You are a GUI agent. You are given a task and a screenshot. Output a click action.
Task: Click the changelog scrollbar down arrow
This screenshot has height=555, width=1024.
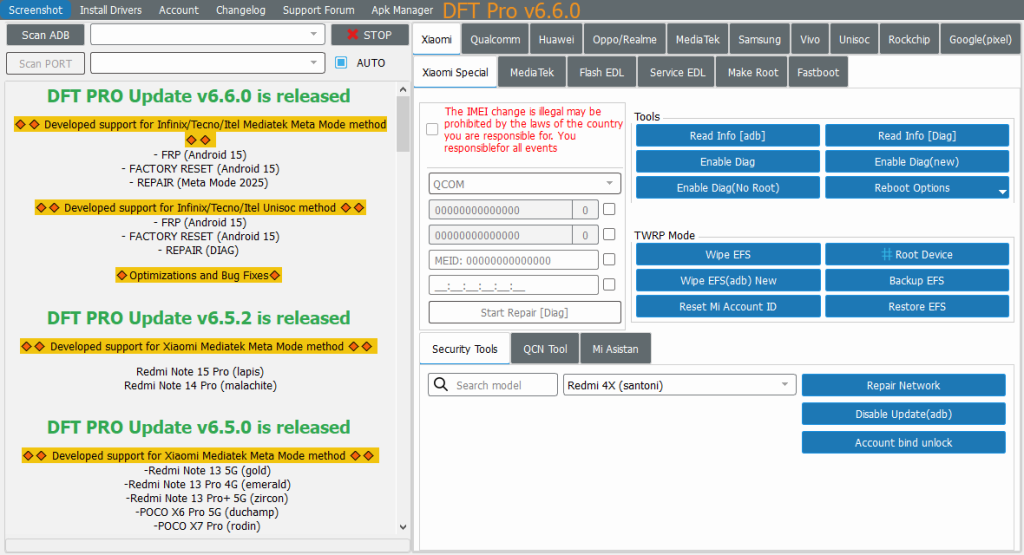pyautogui.click(x=403, y=527)
